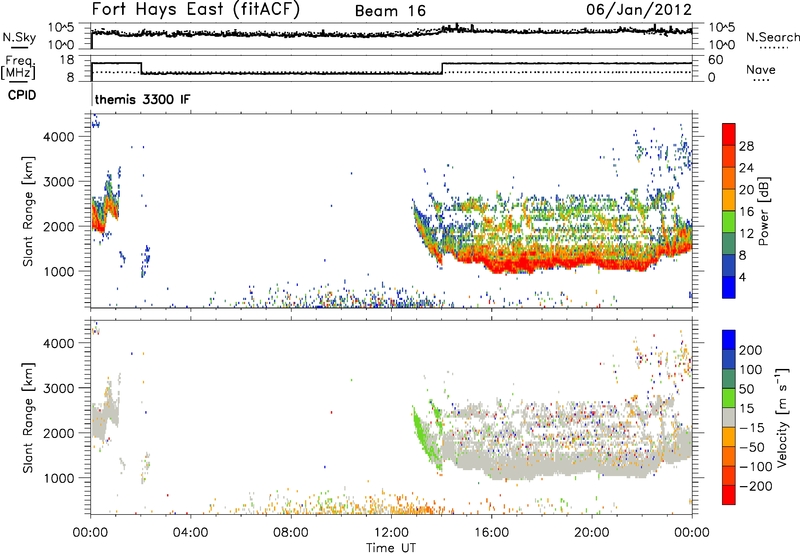The width and height of the screenshot is (800, 554).
Task: Pick the gray Velocity segment between -15 and 15
Action: (729, 417)
